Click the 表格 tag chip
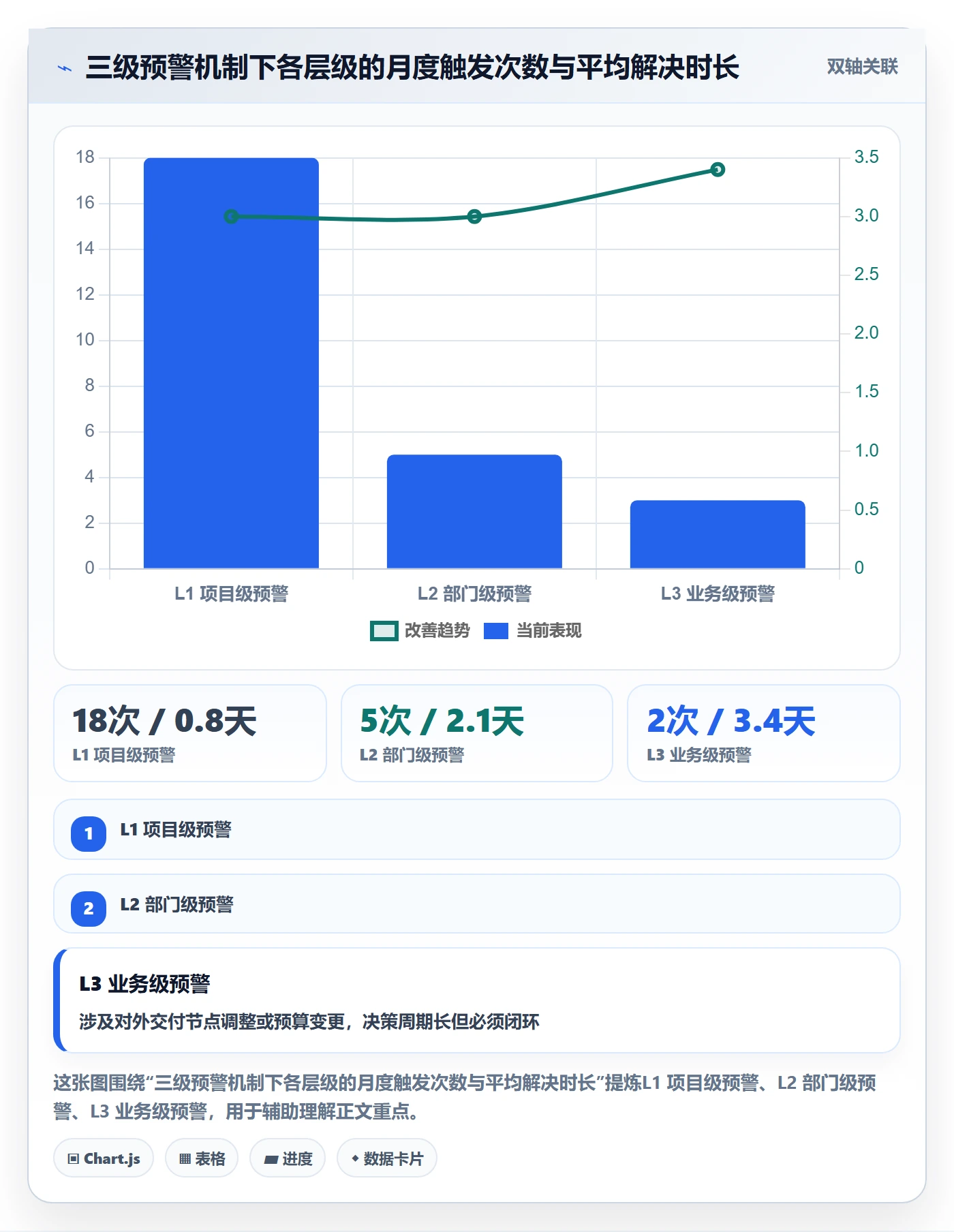This screenshot has width=954, height=1232. pos(202,1158)
